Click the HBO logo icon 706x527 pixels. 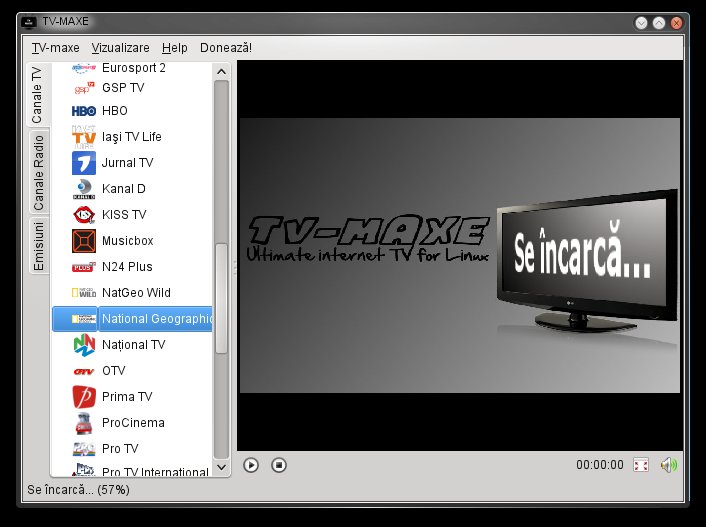tap(84, 111)
